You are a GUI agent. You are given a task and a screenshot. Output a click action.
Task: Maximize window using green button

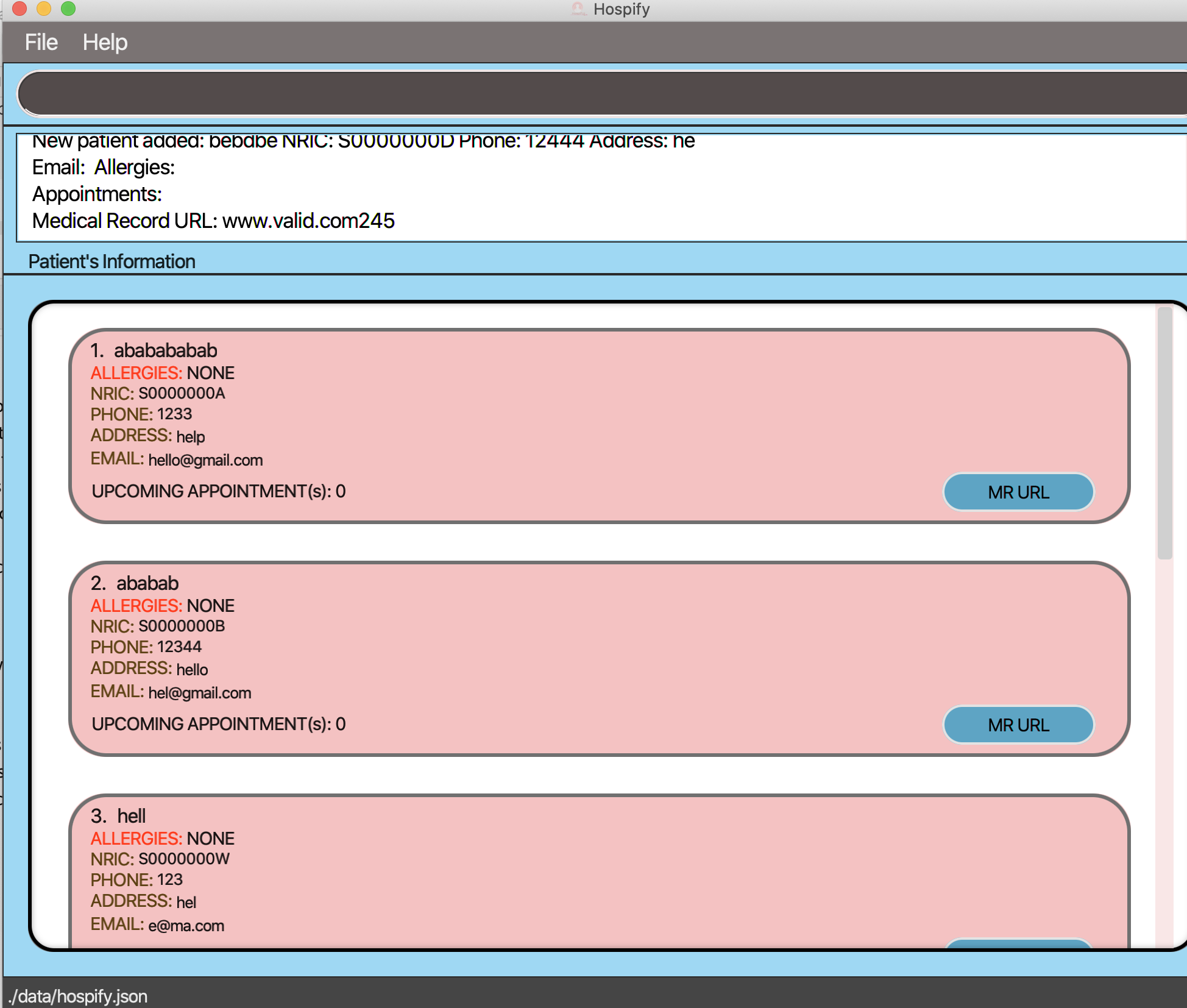(68, 9)
